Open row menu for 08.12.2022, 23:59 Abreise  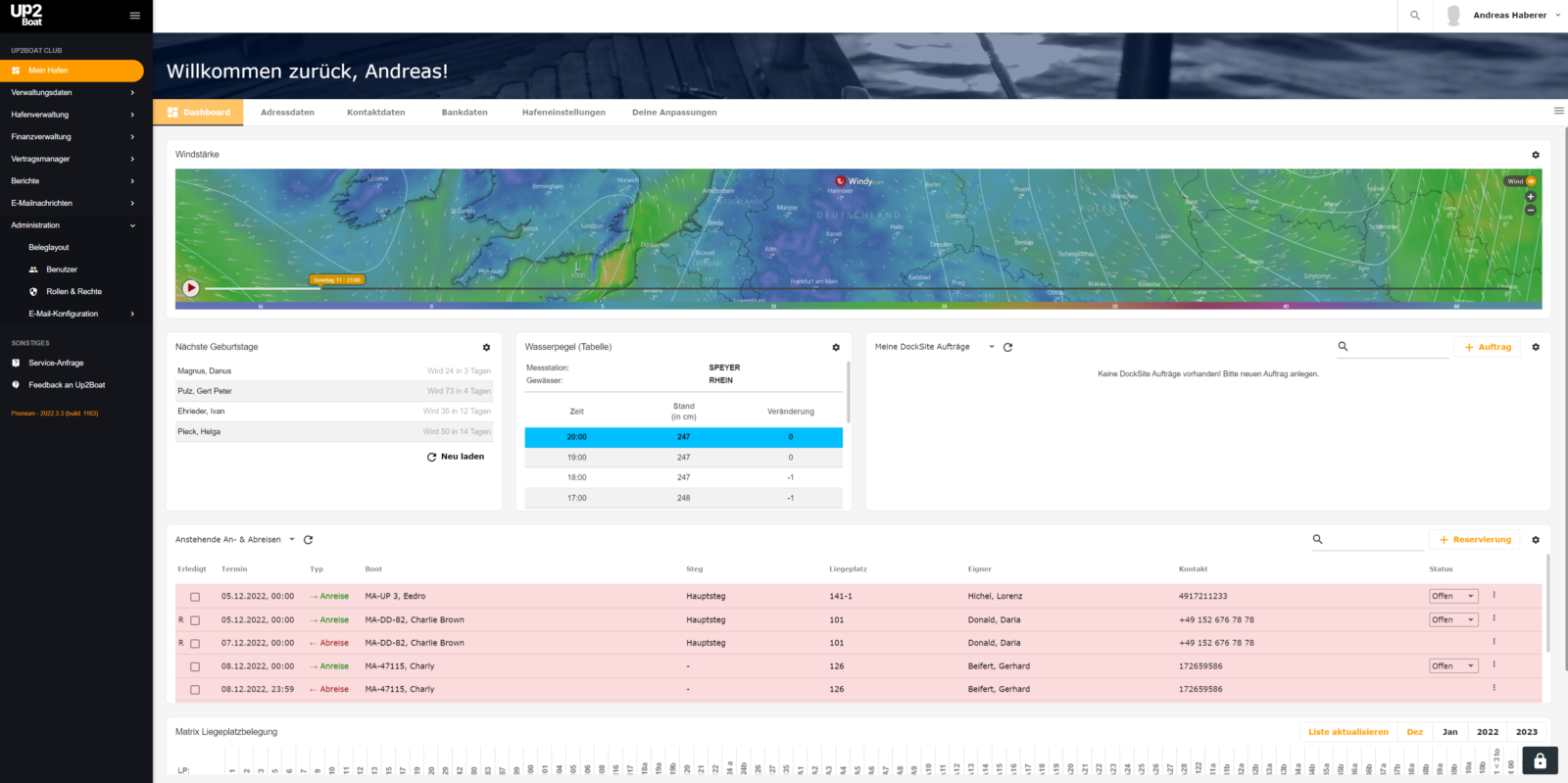point(1494,688)
